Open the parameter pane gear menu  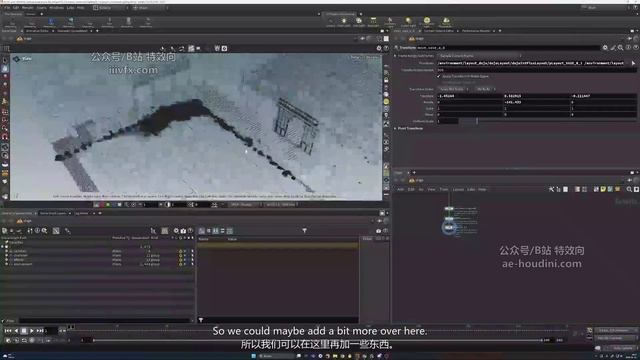[x=605, y=48]
